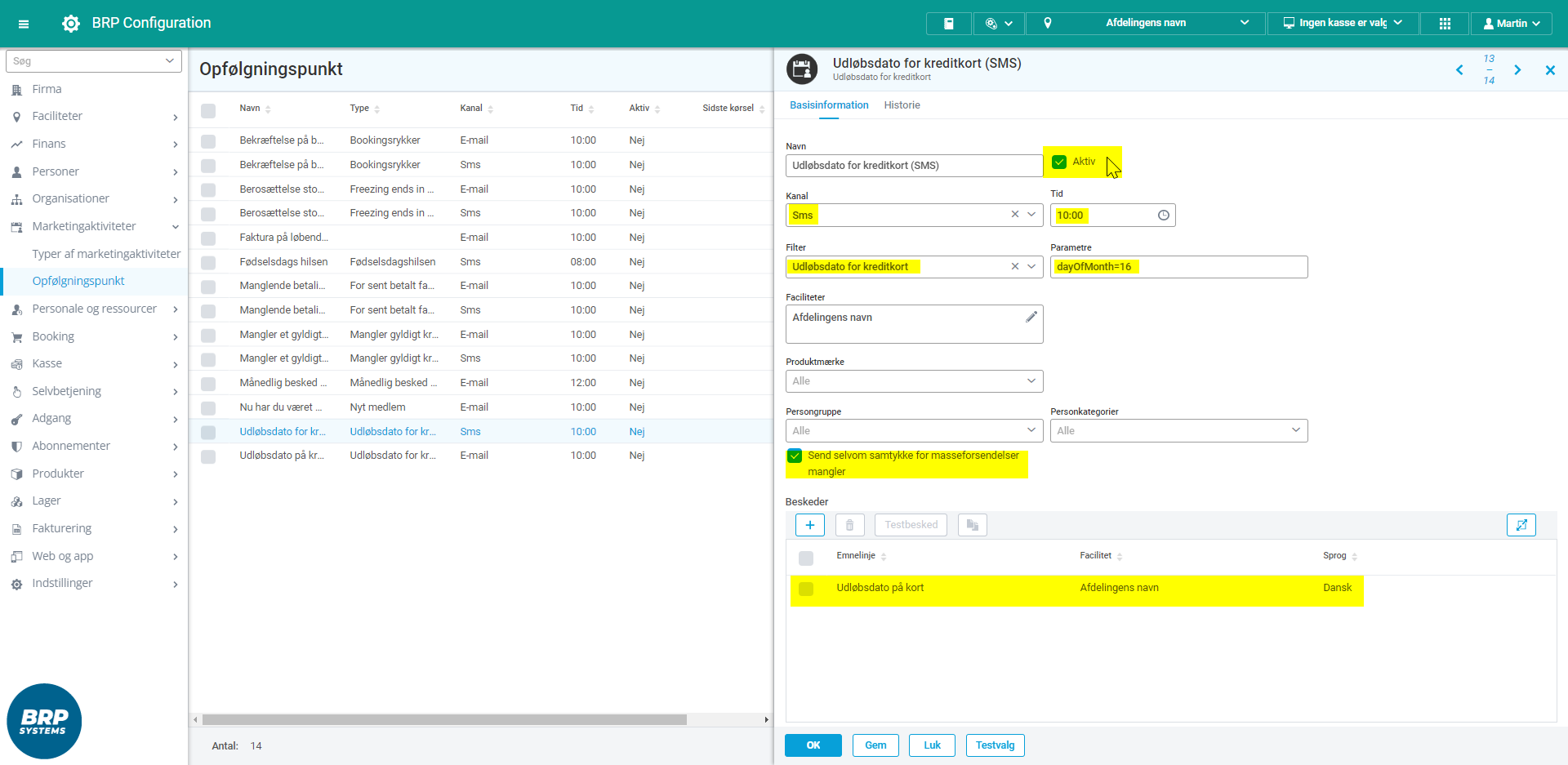The image size is (1568, 765).
Task: Open the Produktmærke dropdown
Action: click(x=914, y=381)
